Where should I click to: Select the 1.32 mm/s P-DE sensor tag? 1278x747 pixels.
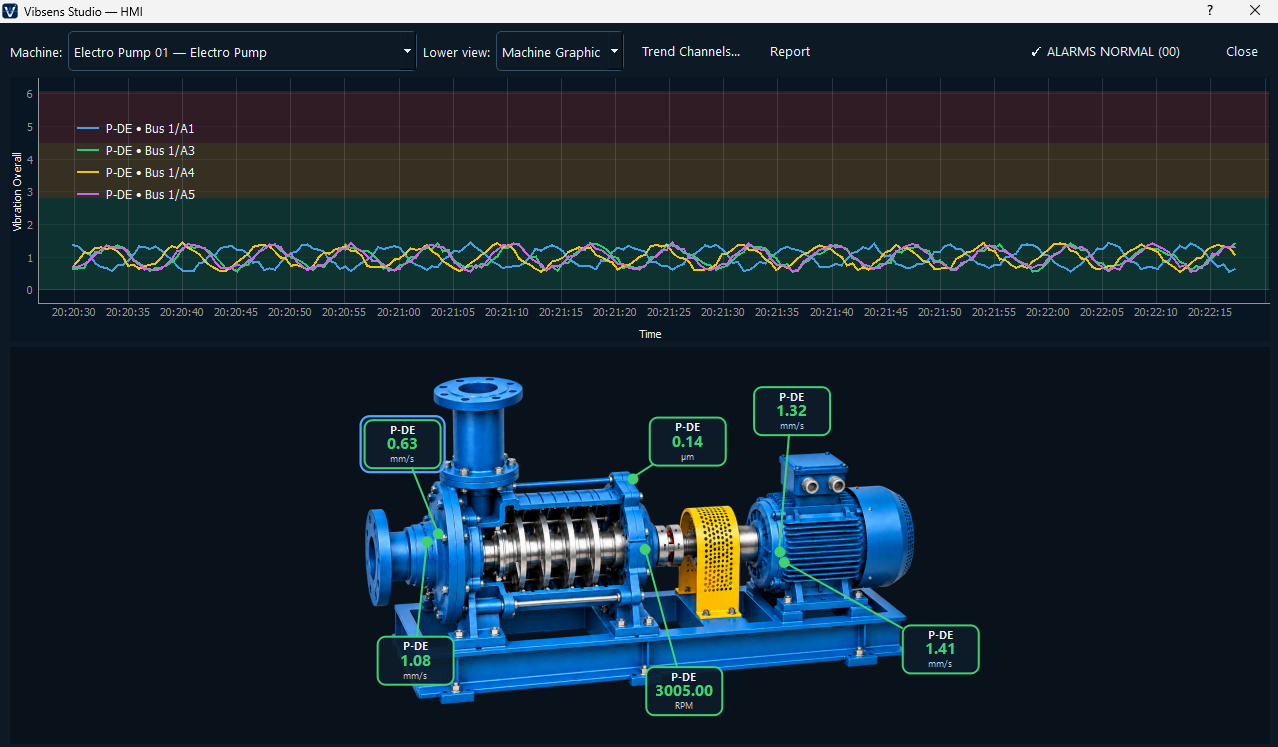[791, 411]
